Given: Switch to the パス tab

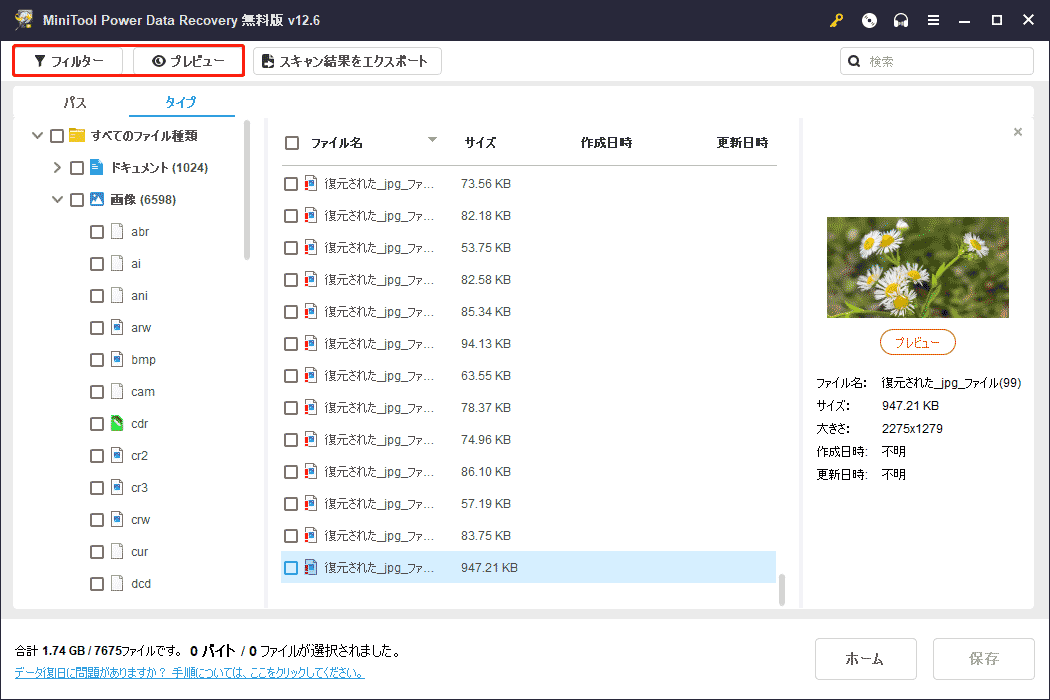Looking at the screenshot, I should pyautogui.click(x=74, y=101).
